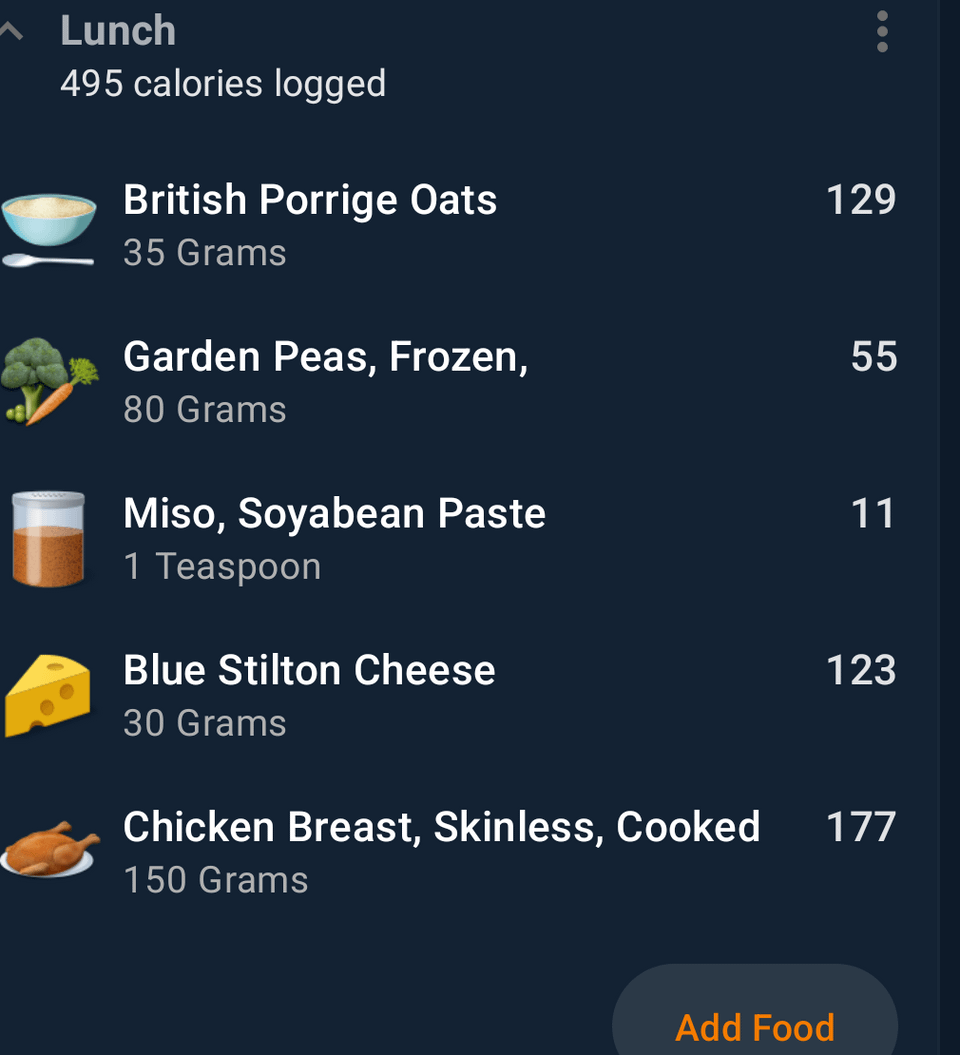Collapse the Lunch section chevron
Image resolution: width=960 pixels, height=1055 pixels.
click(11, 31)
